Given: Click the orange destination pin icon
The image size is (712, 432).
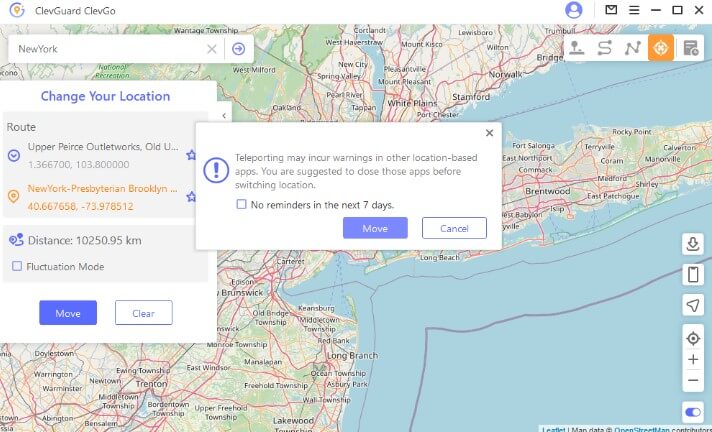Looking at the screenshot, I should pos(14,196).
